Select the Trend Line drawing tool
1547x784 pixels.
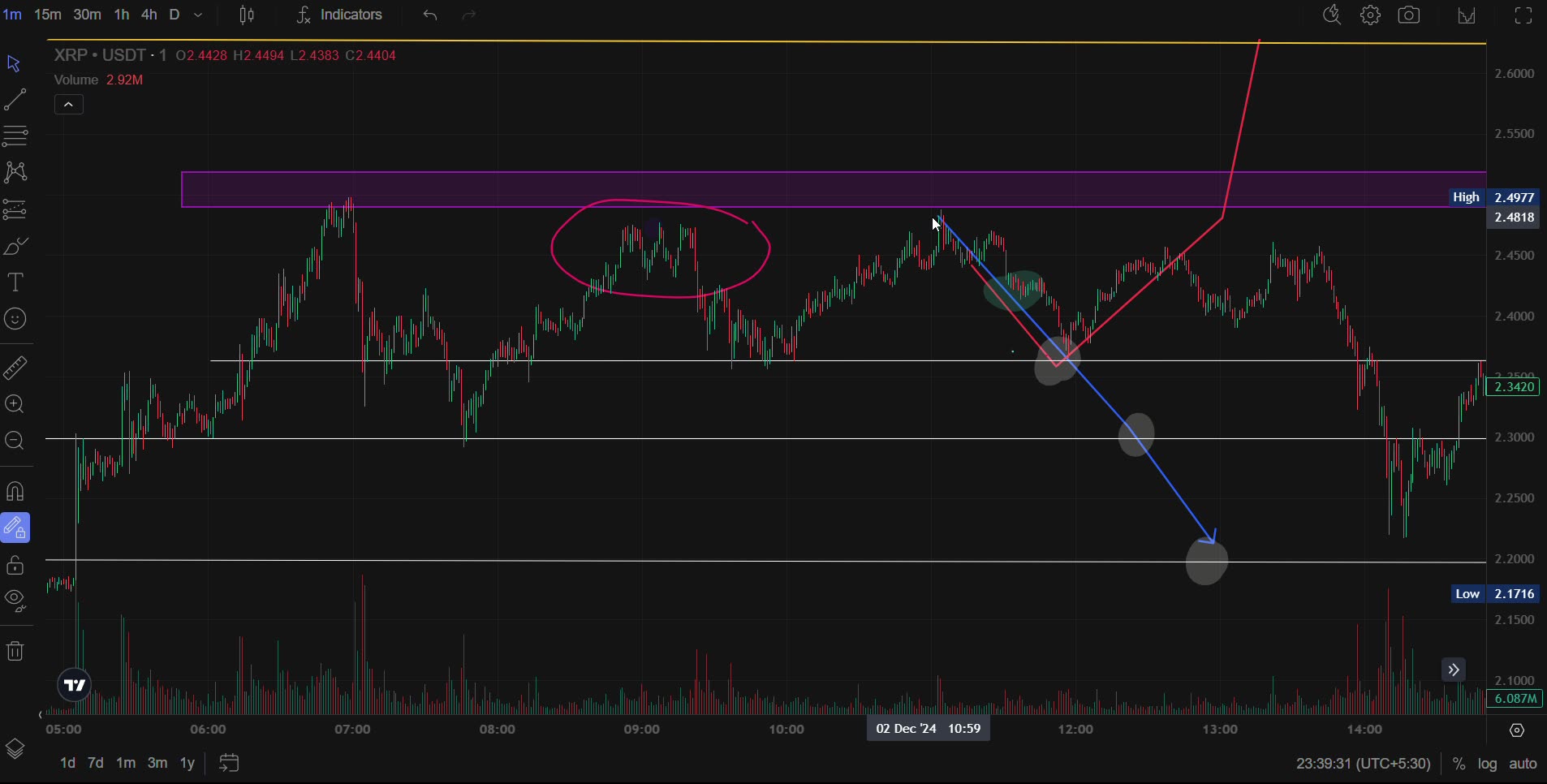pyautogui.click(x=14, y=99)
